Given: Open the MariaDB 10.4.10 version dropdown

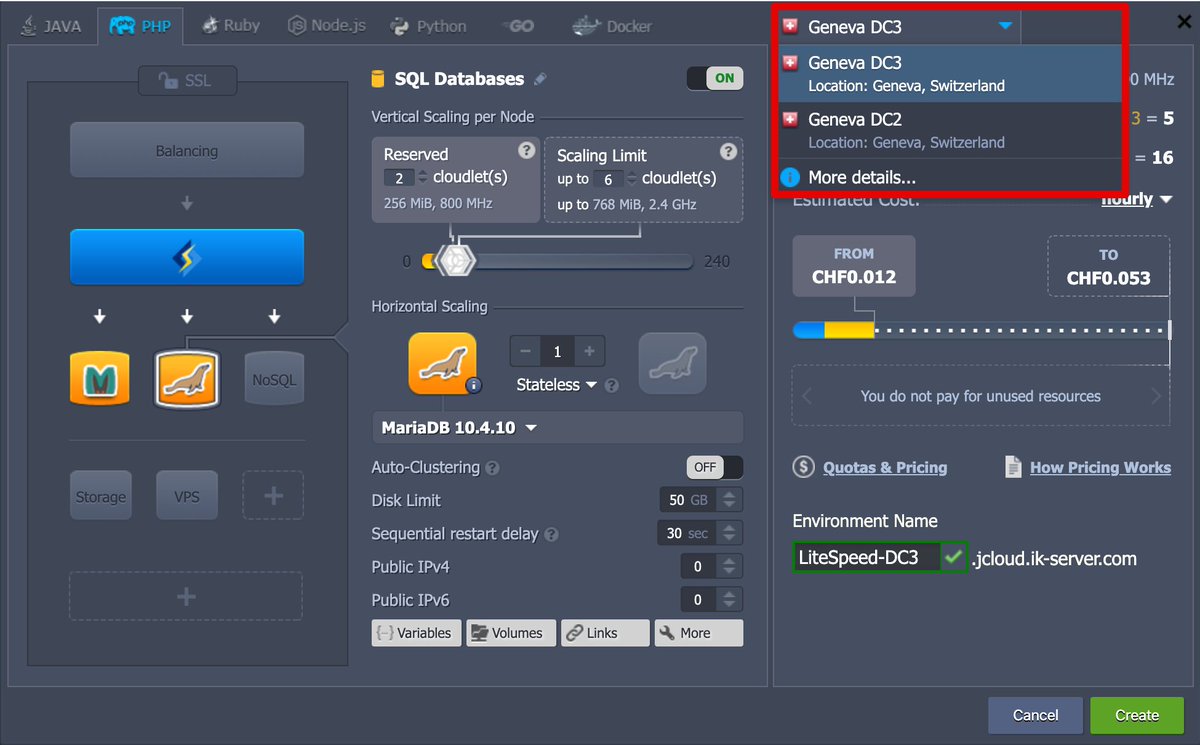Looking at the screenshot, I should (557, 428).
